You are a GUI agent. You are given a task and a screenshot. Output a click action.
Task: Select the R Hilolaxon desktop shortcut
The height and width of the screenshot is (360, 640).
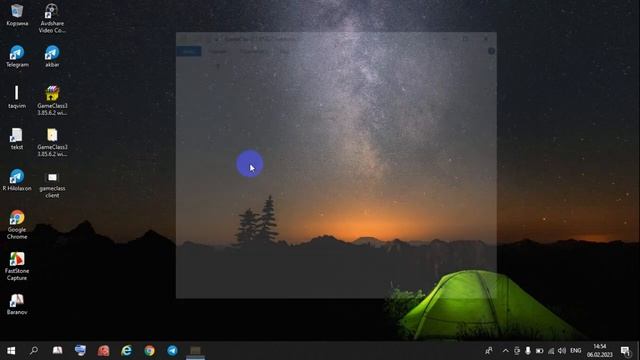pos(17,180)
